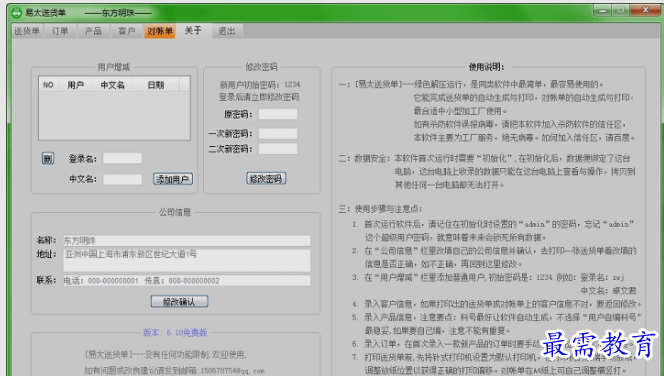
Task: Click the 使用说明 heading
Action: pyautogui.click(x=486, y=67)
